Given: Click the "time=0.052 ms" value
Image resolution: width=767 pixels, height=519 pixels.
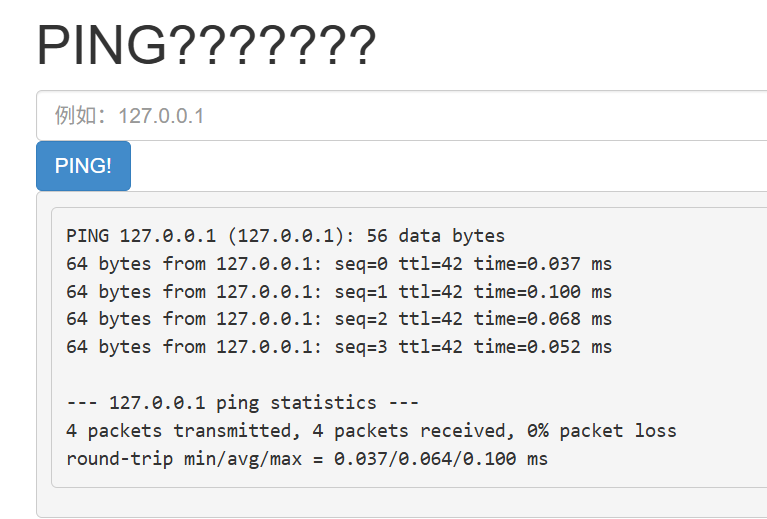Looking at the screenshot, I should pos(542,347).
